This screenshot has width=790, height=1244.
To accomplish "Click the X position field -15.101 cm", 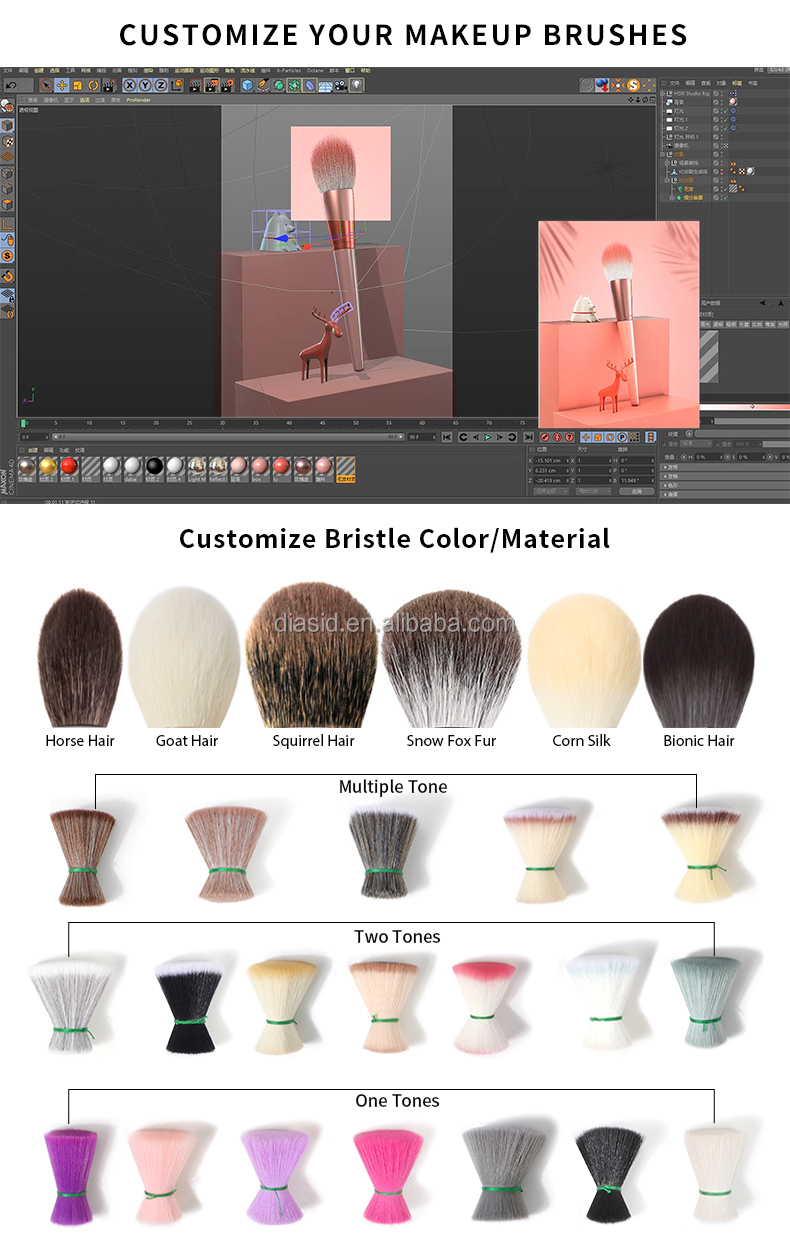I will click(x=552, y=461).
